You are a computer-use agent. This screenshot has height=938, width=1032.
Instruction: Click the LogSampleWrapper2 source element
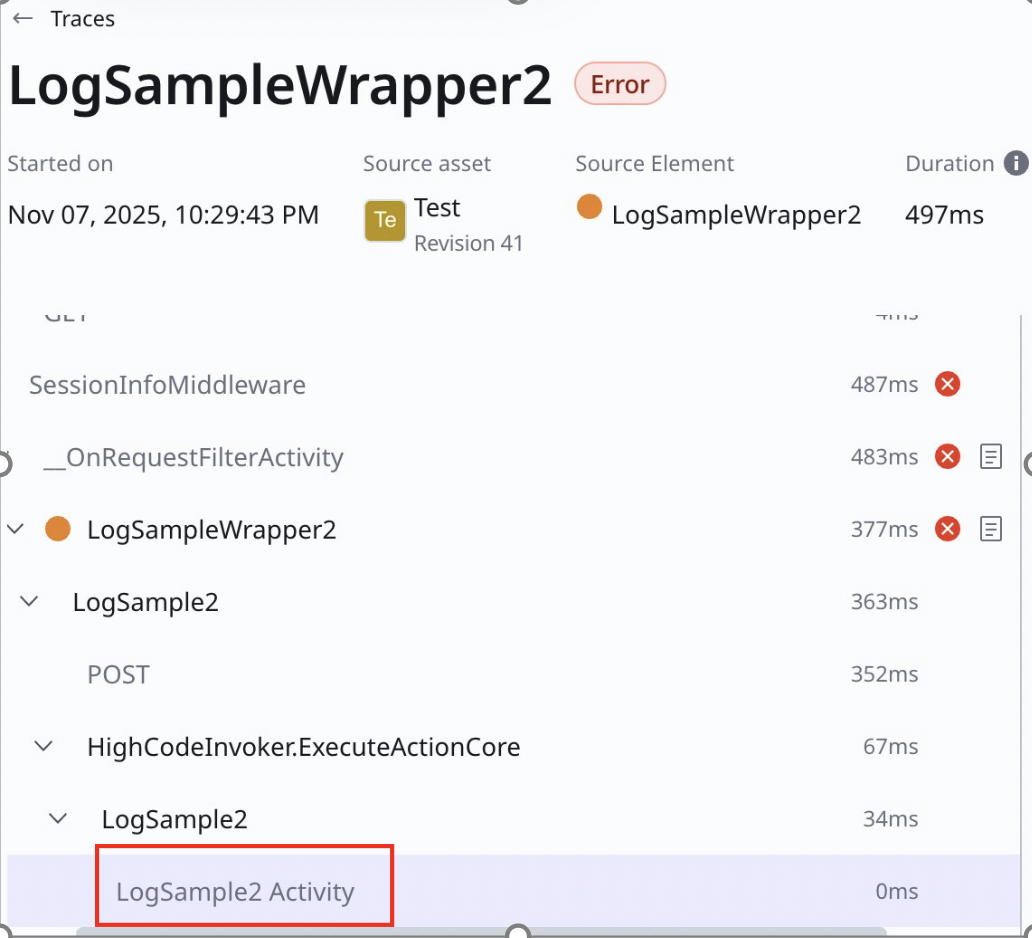coord(736,215)
